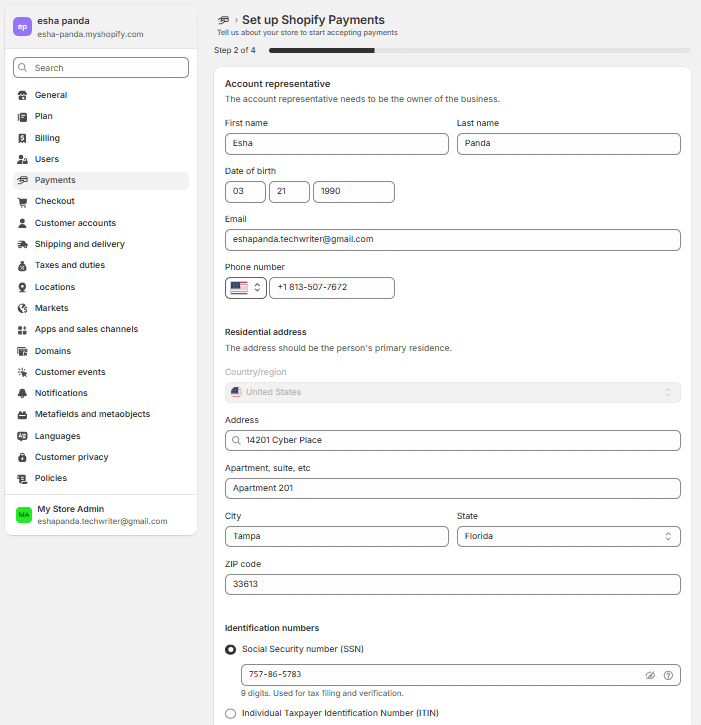The height and width of the screenshot is (725, 701).
Task: Go to Taxes and duties
Action: pyautogui.click(x=101, y=265)
